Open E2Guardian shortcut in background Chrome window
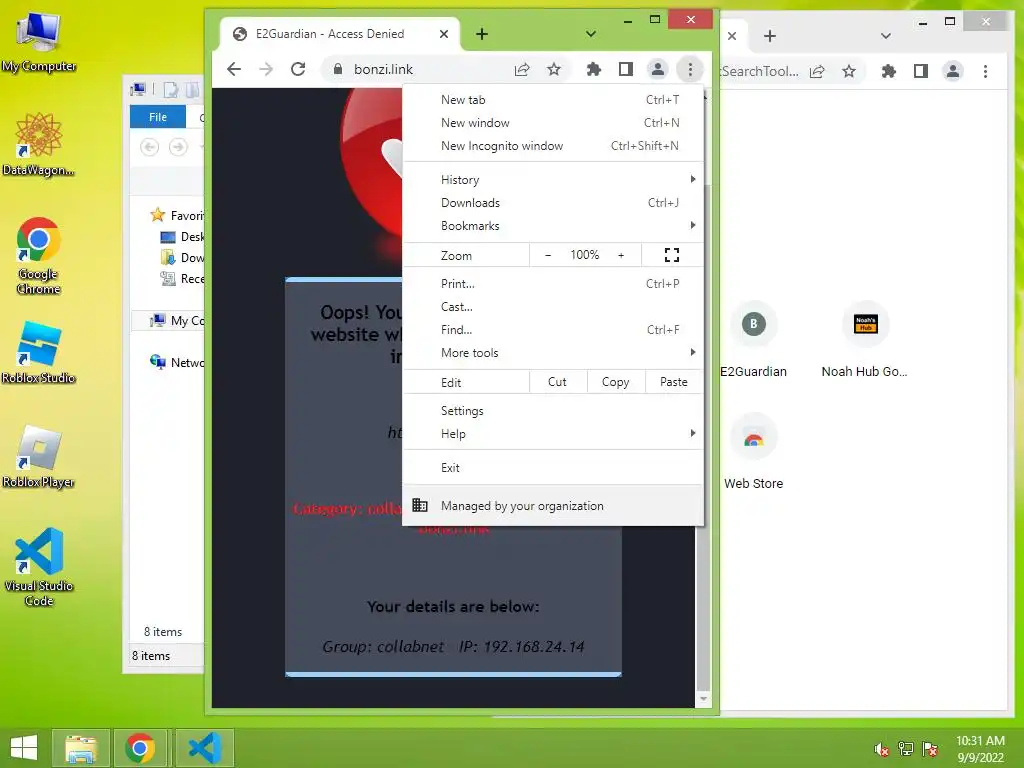 click(754, 340)
